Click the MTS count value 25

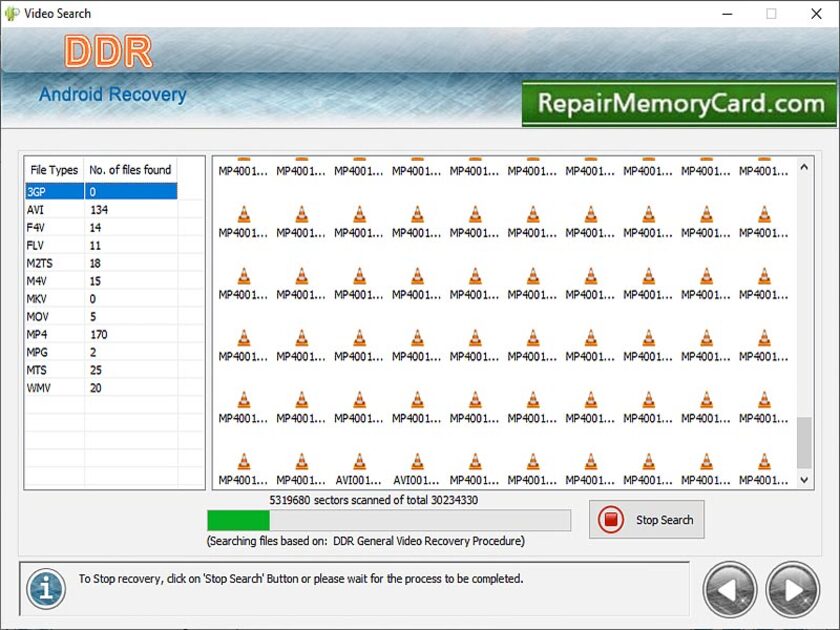point(95,370)
